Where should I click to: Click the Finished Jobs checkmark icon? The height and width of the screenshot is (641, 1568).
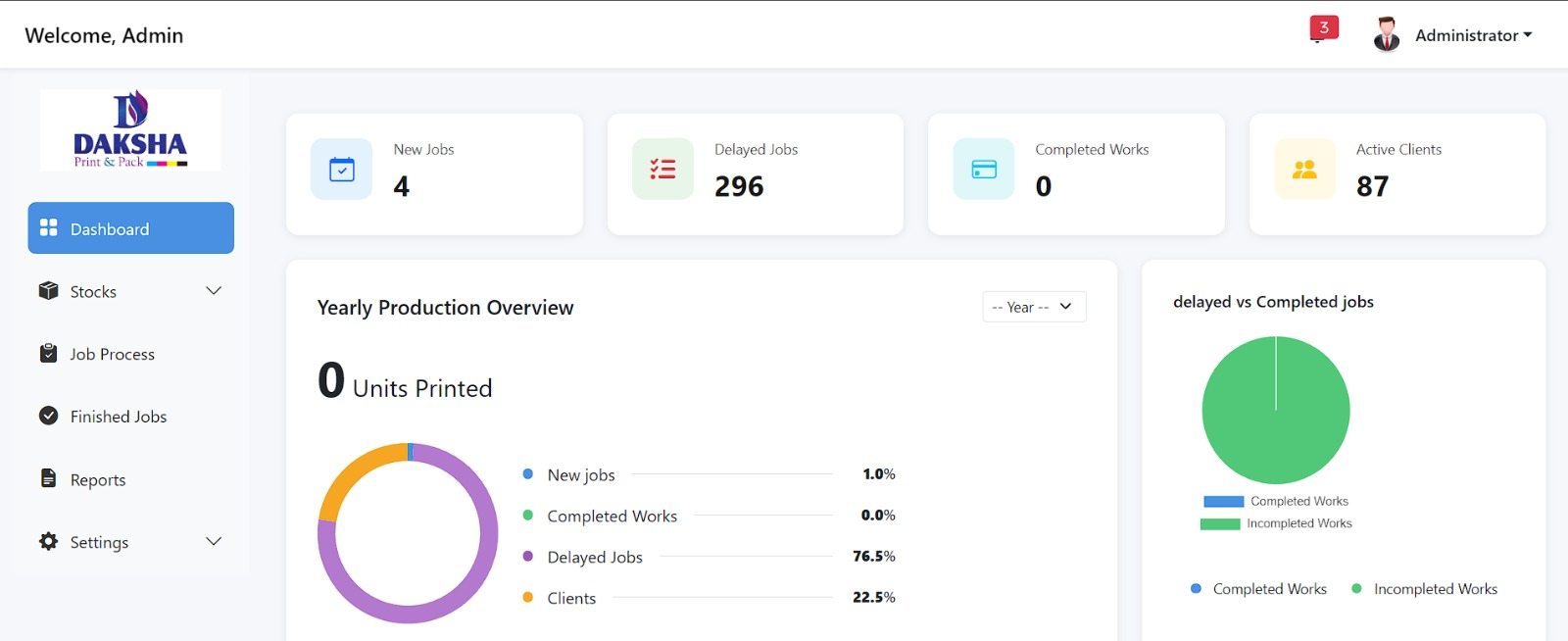48,416
